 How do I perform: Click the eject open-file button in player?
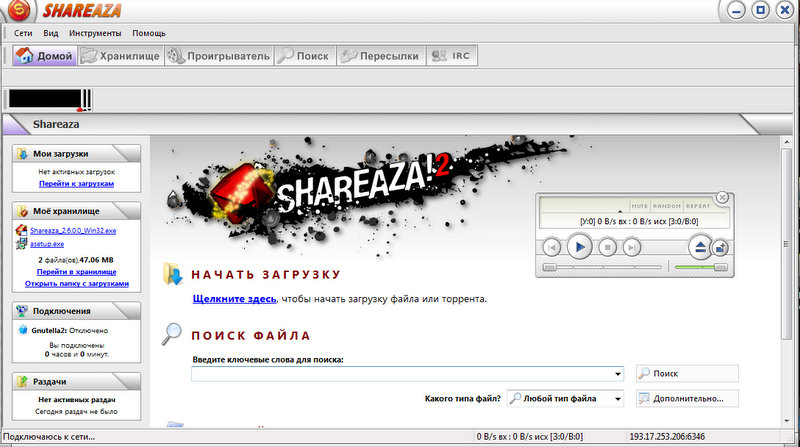click(x=700, y=247)
